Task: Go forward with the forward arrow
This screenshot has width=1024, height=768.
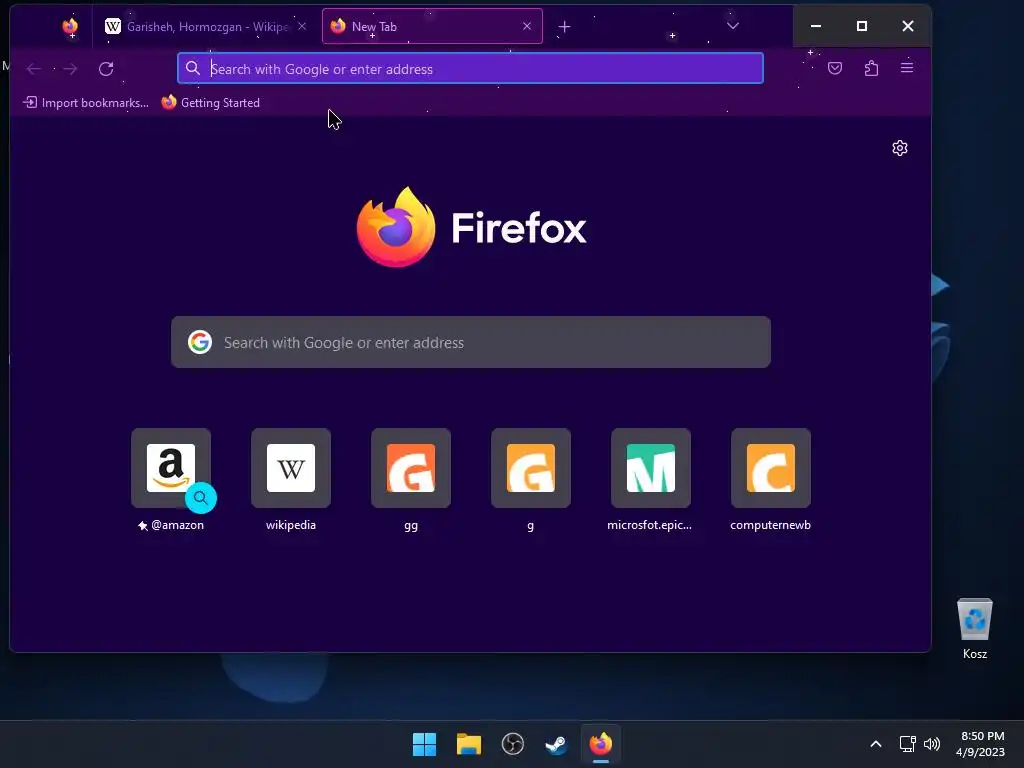Action: click(70, 69)
